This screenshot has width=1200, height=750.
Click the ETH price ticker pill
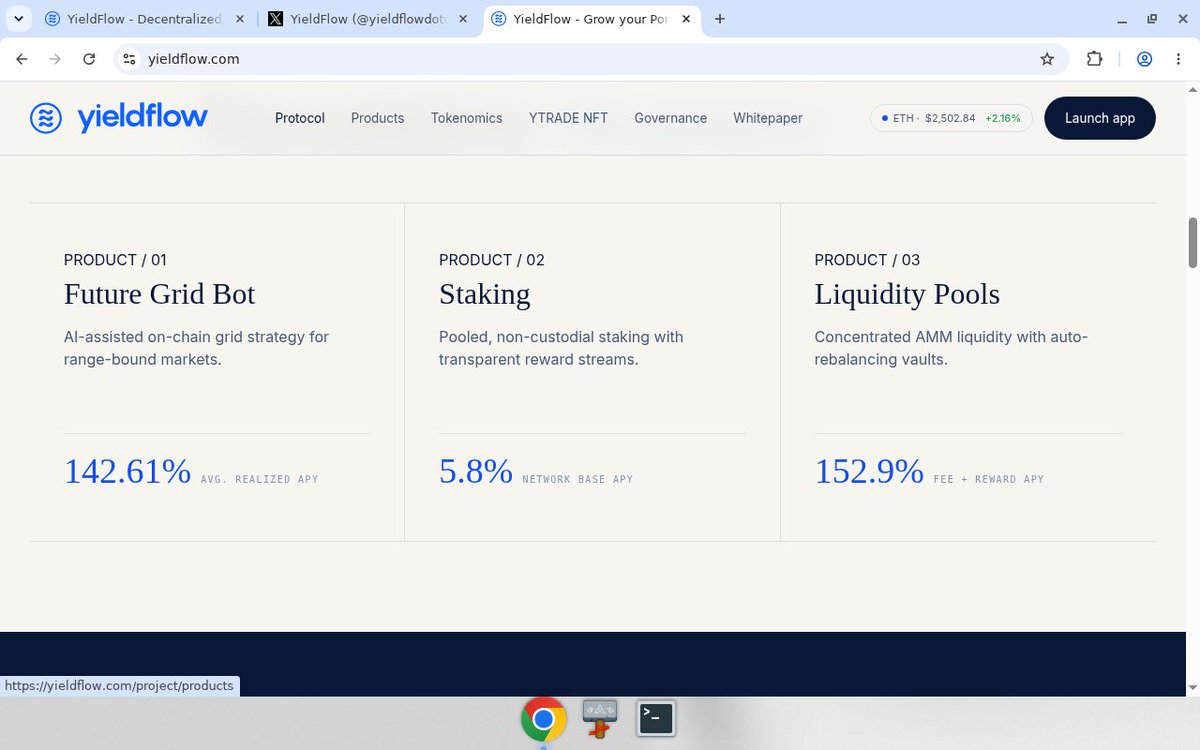[x=951, y=118]
